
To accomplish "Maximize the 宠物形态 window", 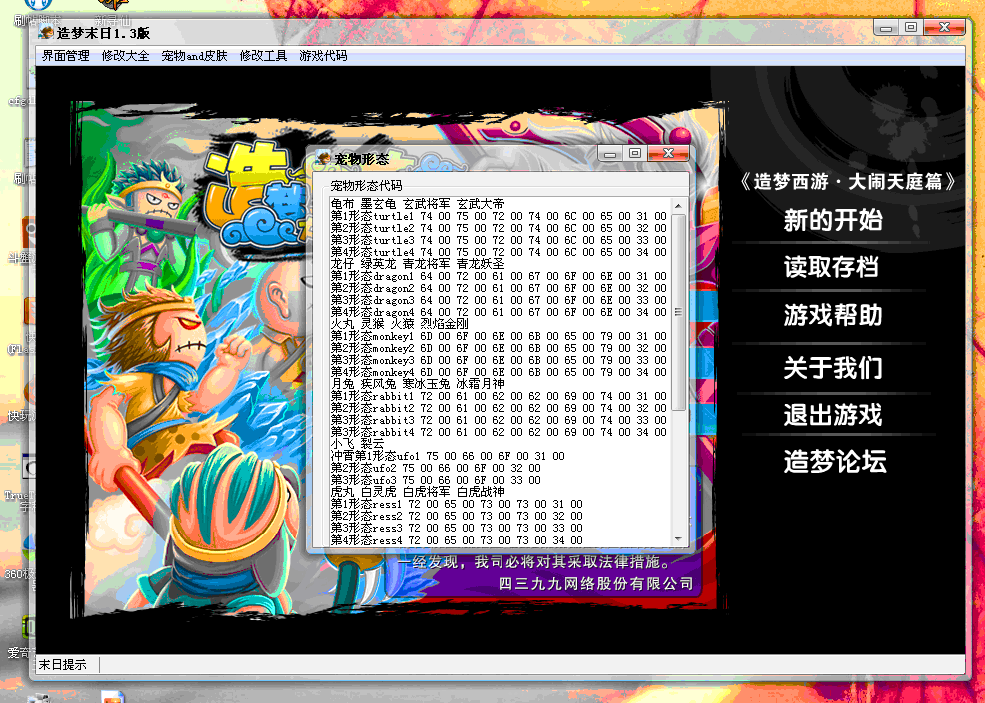I will tap(634, 154).
